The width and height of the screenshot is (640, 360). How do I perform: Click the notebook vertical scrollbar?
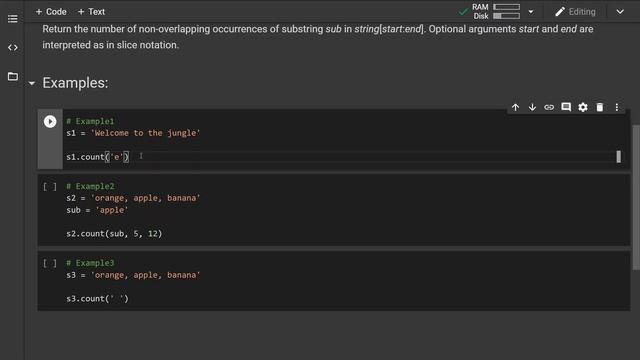point(636,198)
